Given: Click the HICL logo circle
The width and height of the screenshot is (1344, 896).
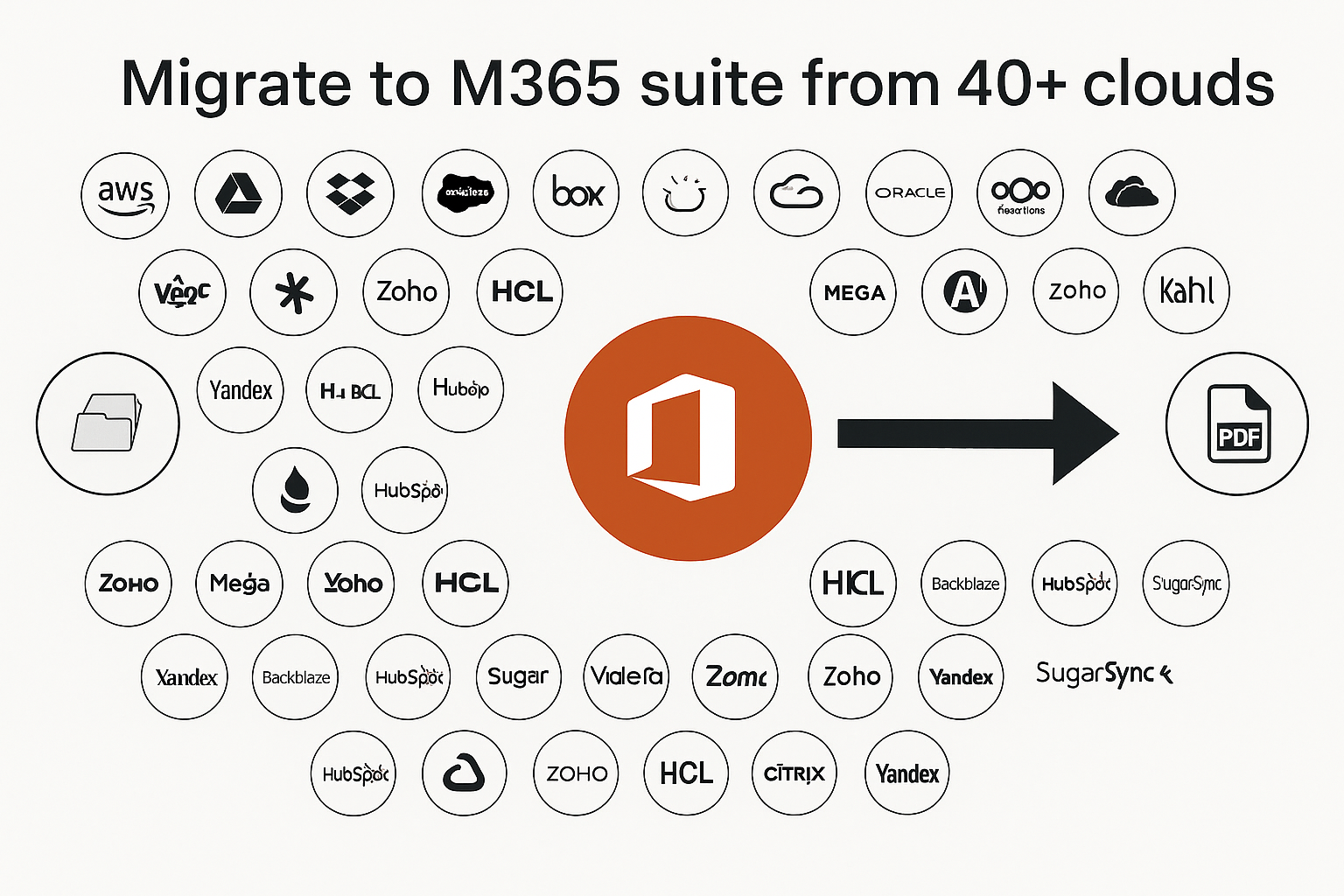Looking at the screenshot, I should pyautogui.click(x=853, y=583).
